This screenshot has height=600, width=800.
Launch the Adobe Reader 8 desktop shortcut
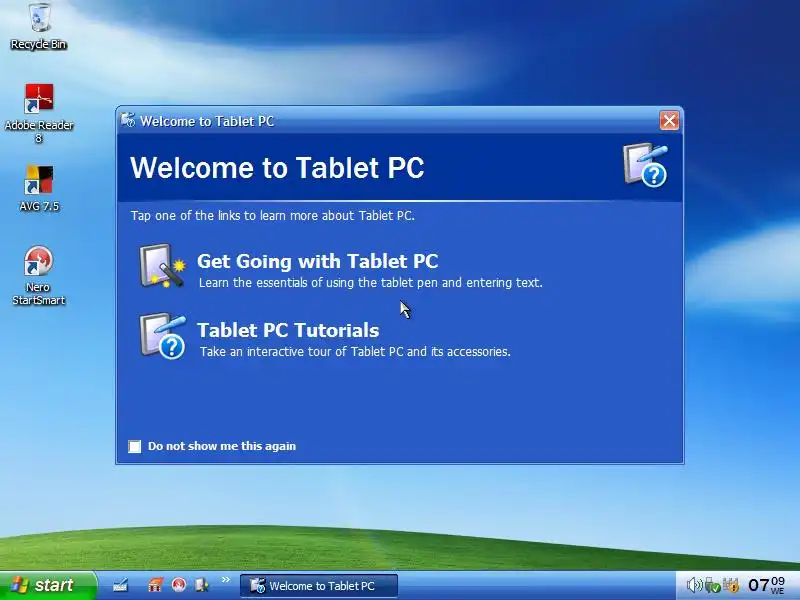pos(39,113)
